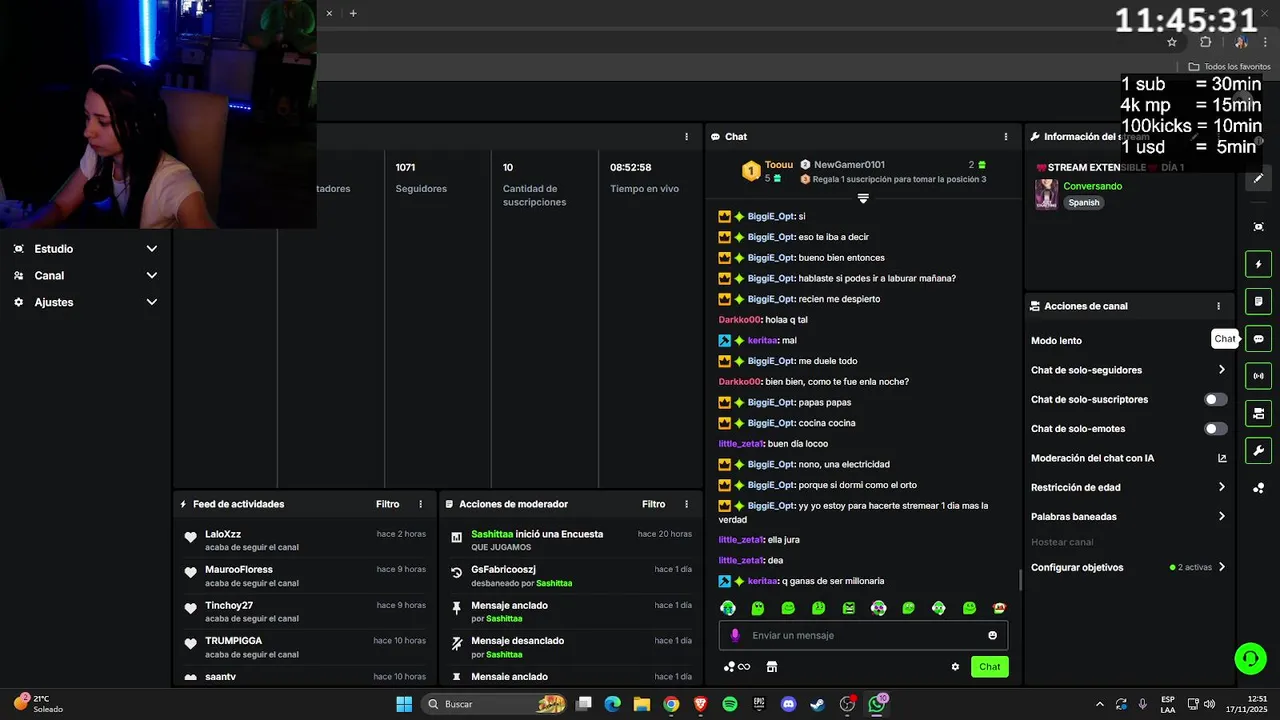Open Restricción de edad options arrow
Viewport: 1280px width, 720px height.
pyautogui.click(x=1221, y=487)
